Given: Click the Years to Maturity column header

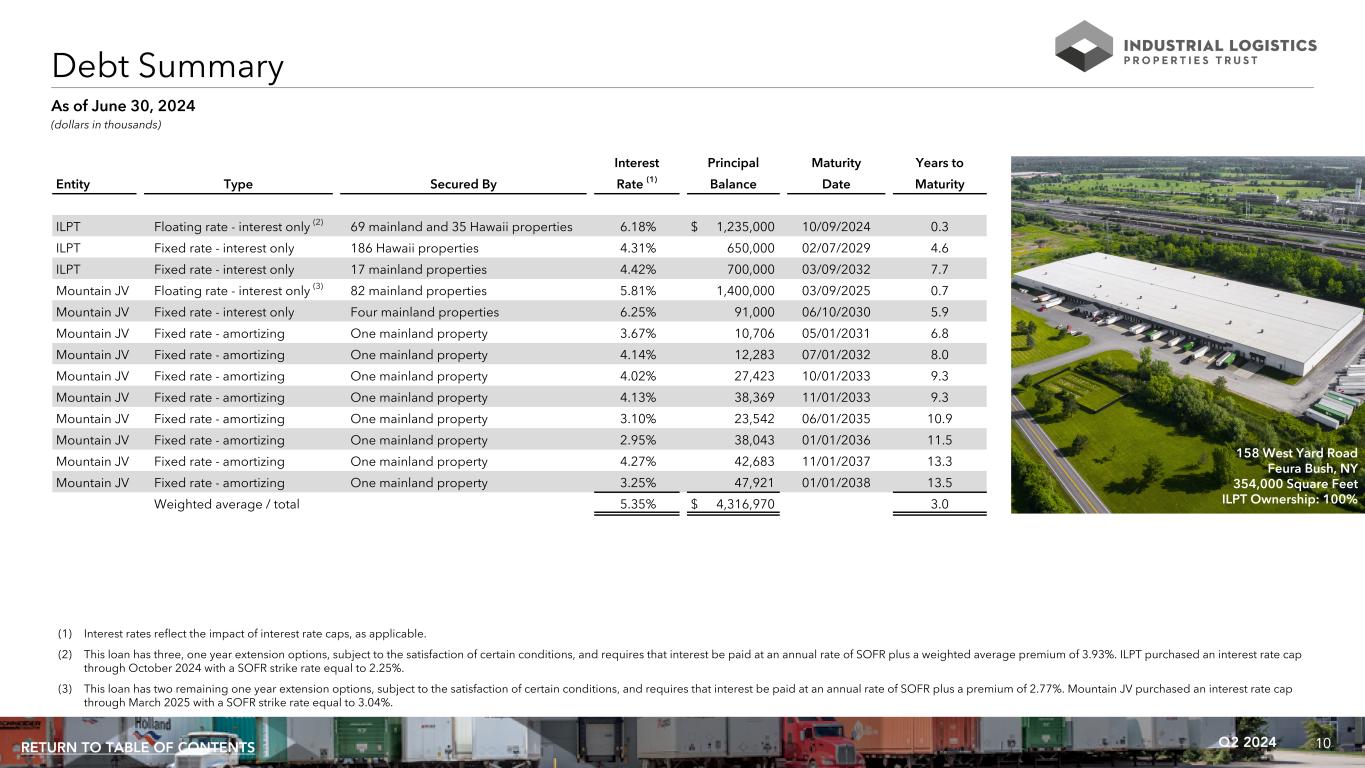Looking at the screenshot, I should [x=939, y=173].
